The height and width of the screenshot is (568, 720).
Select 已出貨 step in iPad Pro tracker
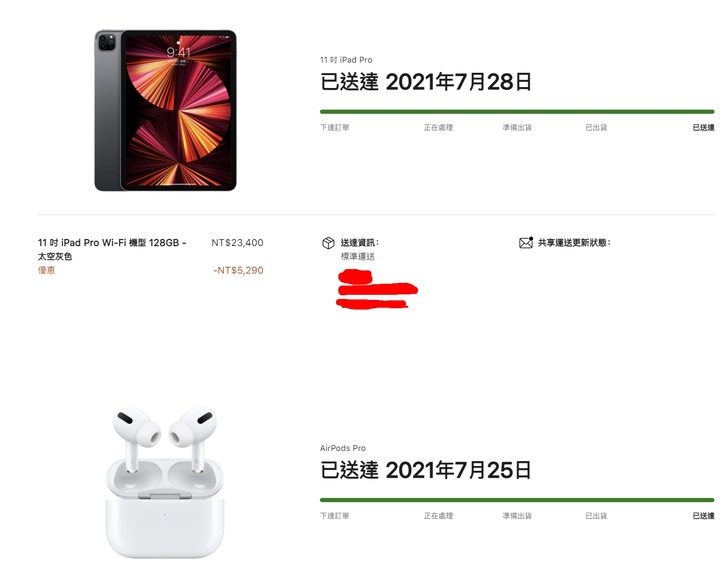coord(596,127)
